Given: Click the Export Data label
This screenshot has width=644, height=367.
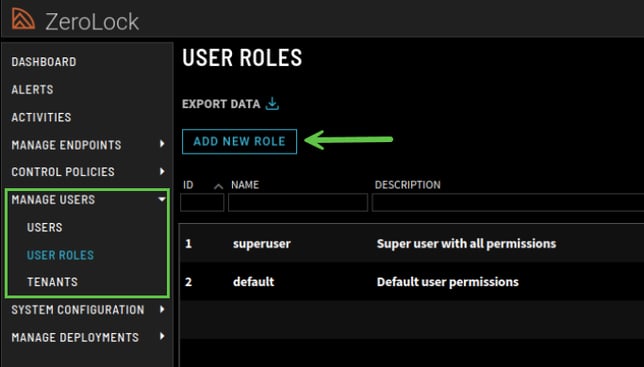Looking at the screenshot, I should point(221,104).
